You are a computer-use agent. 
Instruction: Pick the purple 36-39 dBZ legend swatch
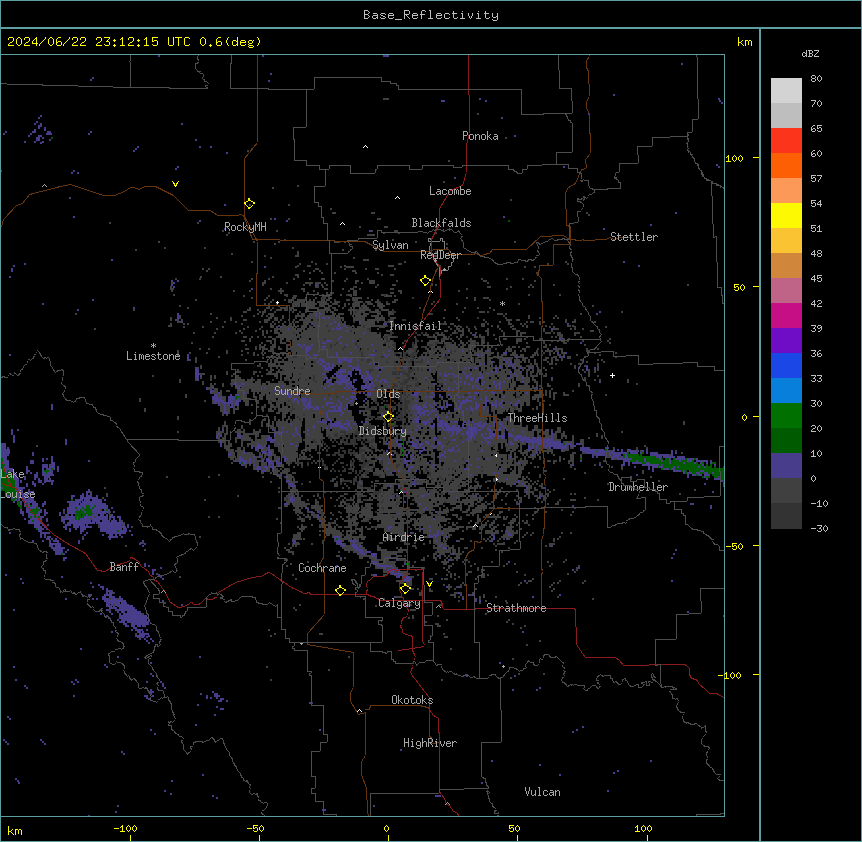(x=786, y=341)
